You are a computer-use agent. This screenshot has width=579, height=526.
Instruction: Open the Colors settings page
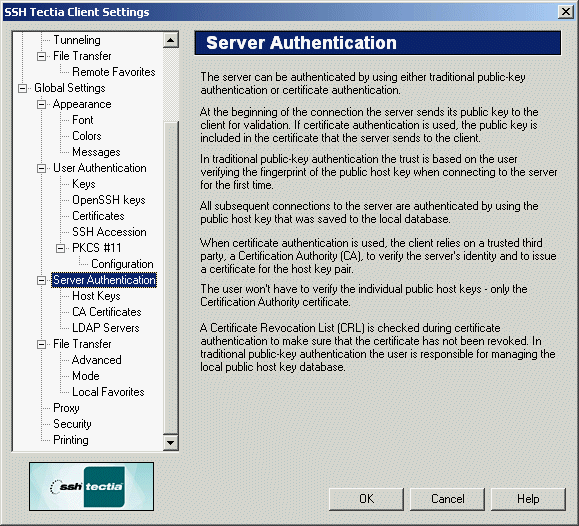click(x=87, y=136)
